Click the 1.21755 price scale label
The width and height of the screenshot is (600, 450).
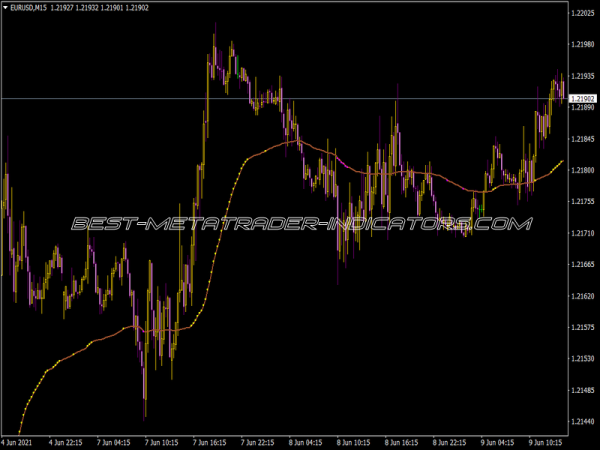(583, 202)
